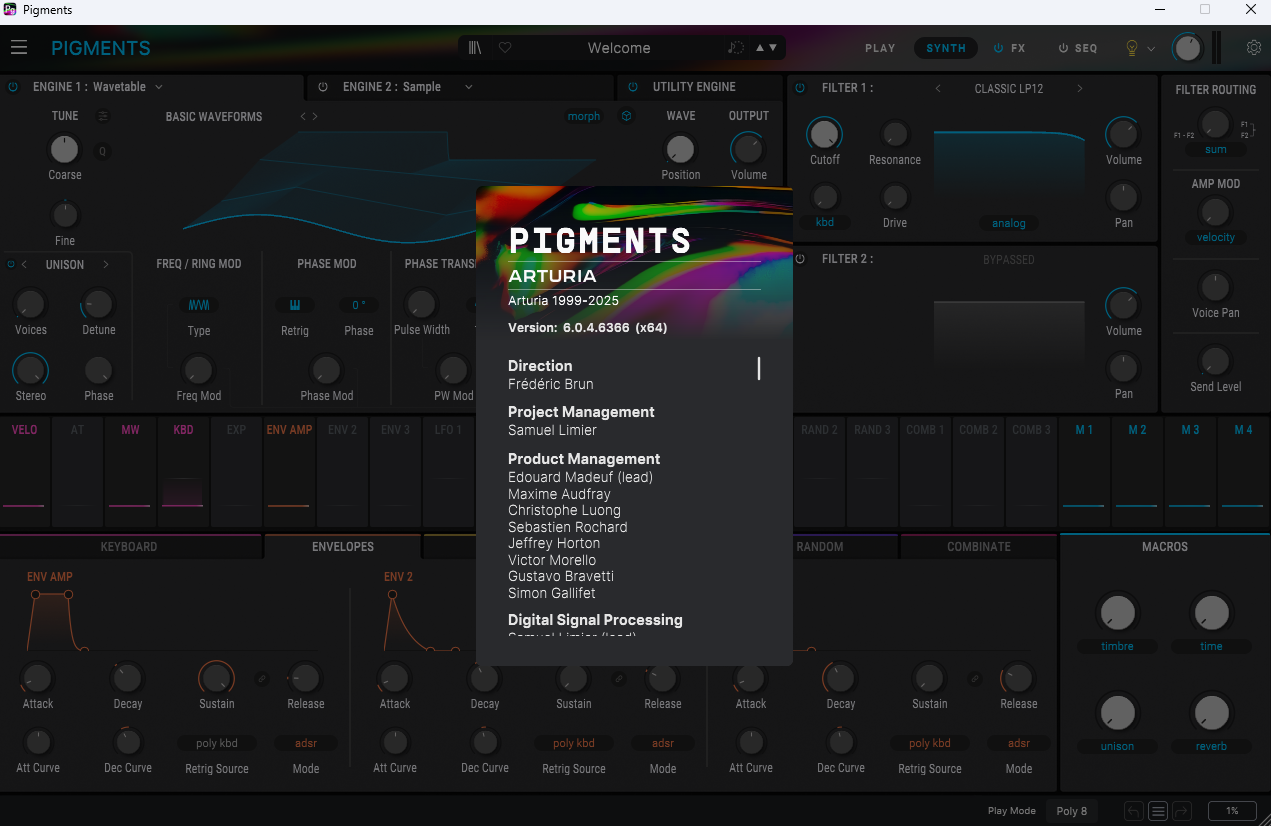
Task: Open settings gear in top bar
Action: pyautogui.click(x=1254, y=48)
